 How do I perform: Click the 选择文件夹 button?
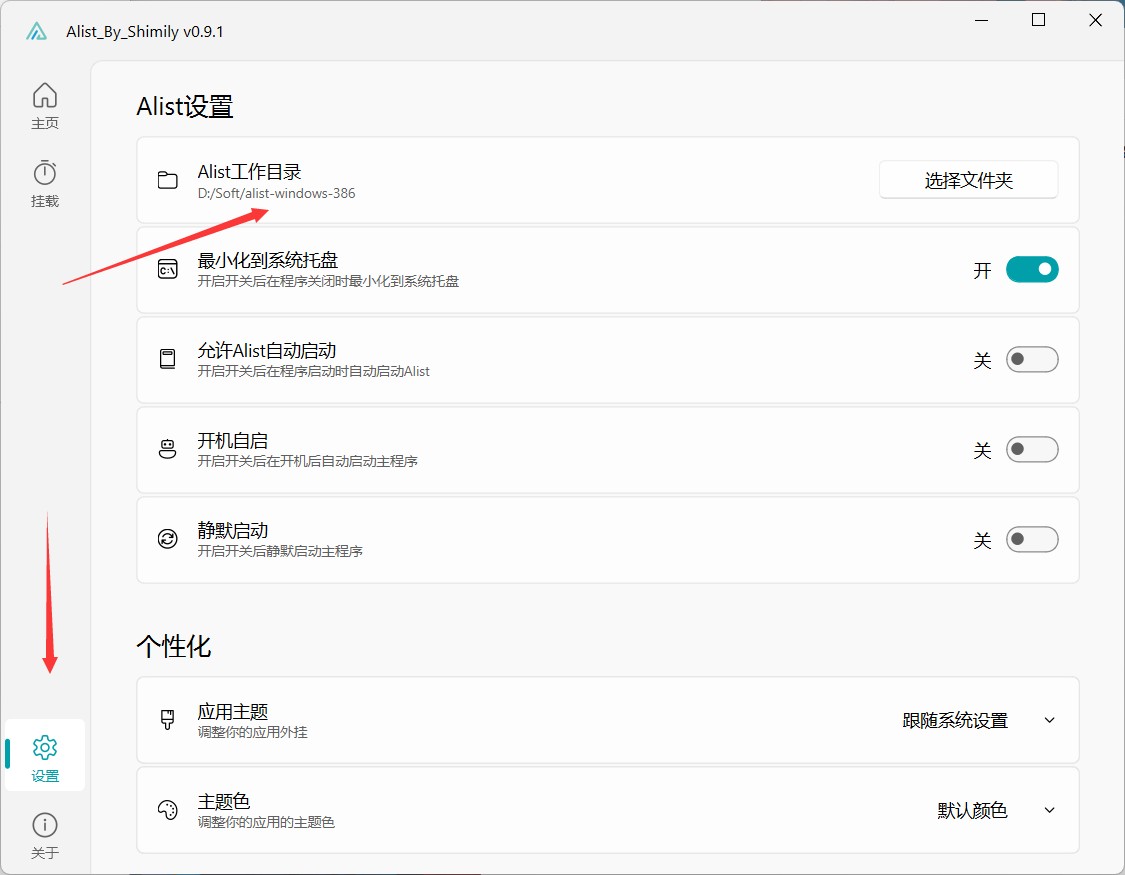968,180
